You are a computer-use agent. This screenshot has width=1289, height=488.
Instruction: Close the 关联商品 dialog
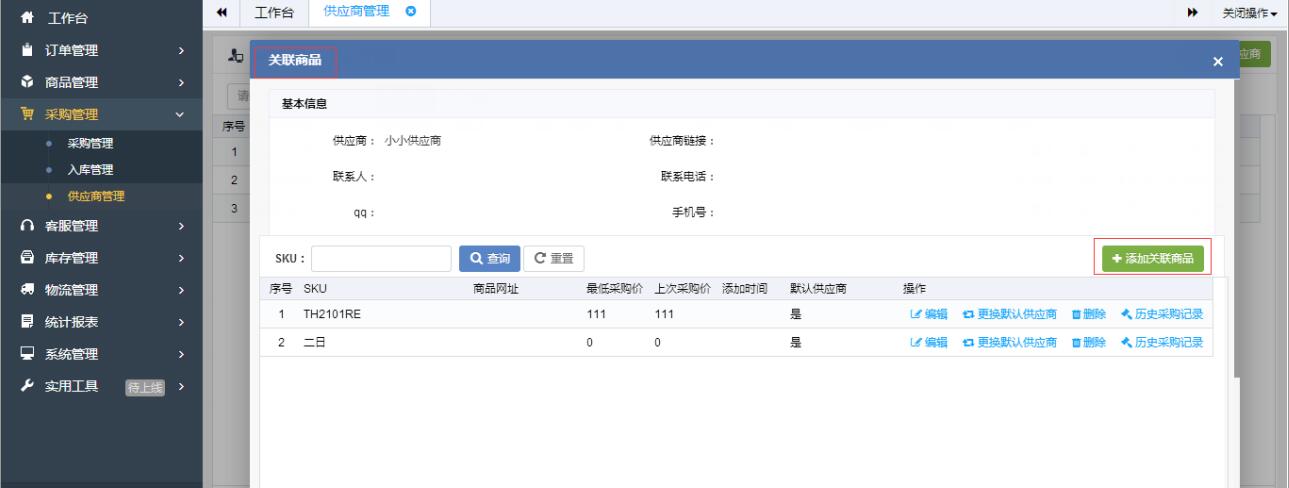click(1217, 62)
